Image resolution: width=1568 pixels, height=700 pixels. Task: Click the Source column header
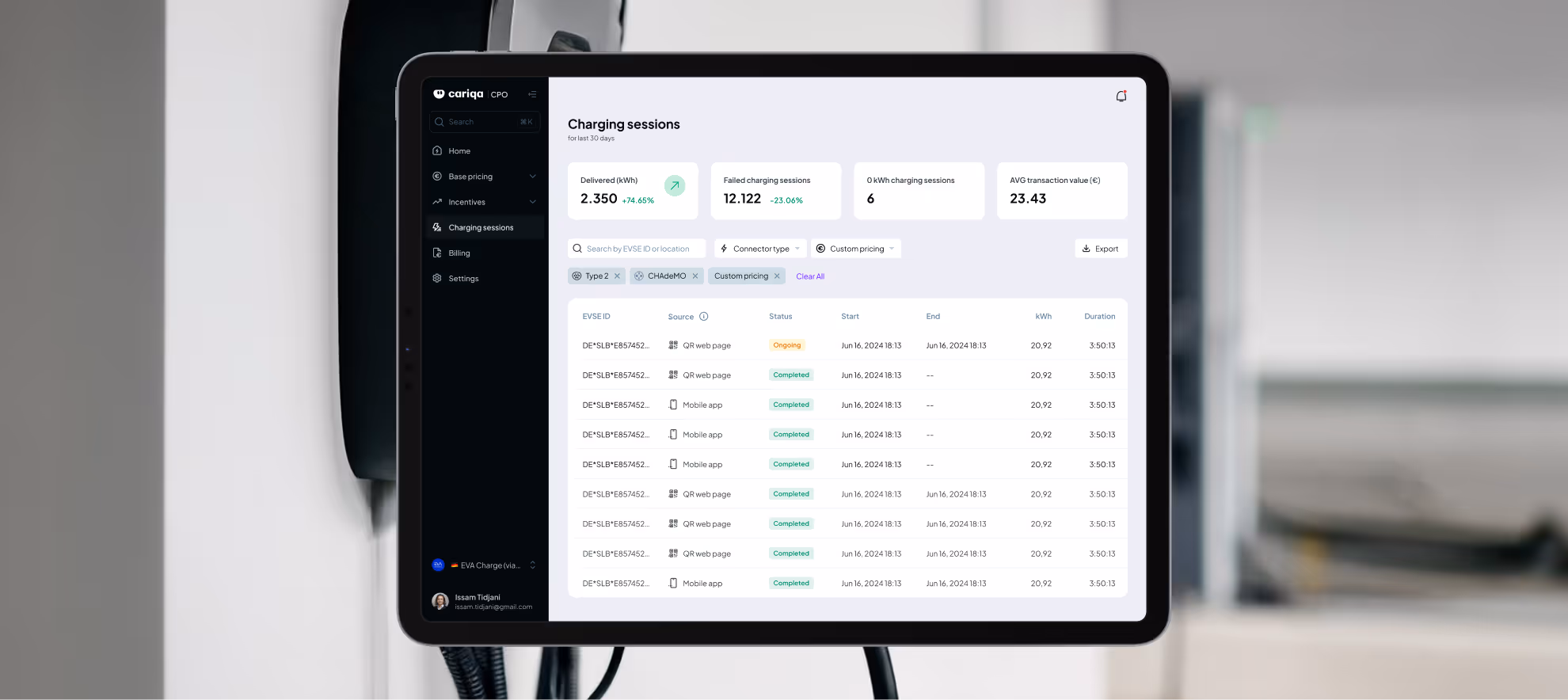click(680, 317)
